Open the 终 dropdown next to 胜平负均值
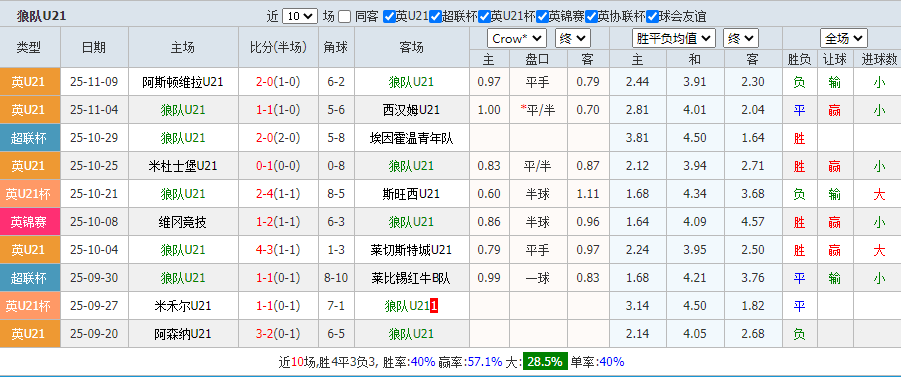 coord(741,39)
